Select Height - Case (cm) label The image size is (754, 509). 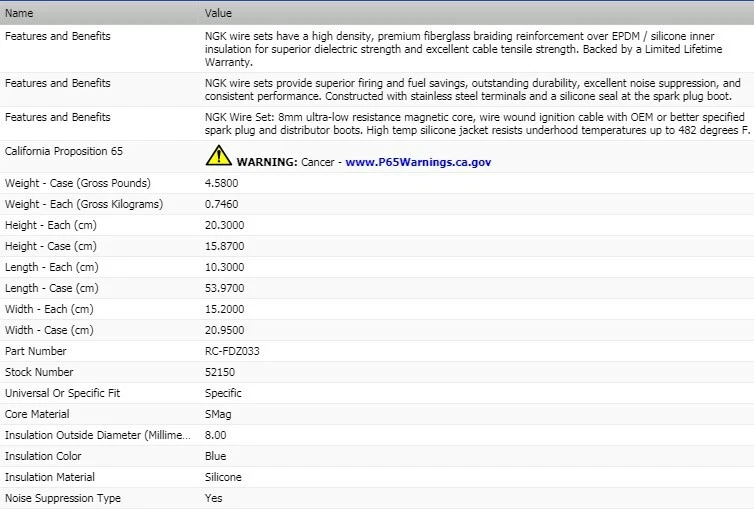[50, 246]
